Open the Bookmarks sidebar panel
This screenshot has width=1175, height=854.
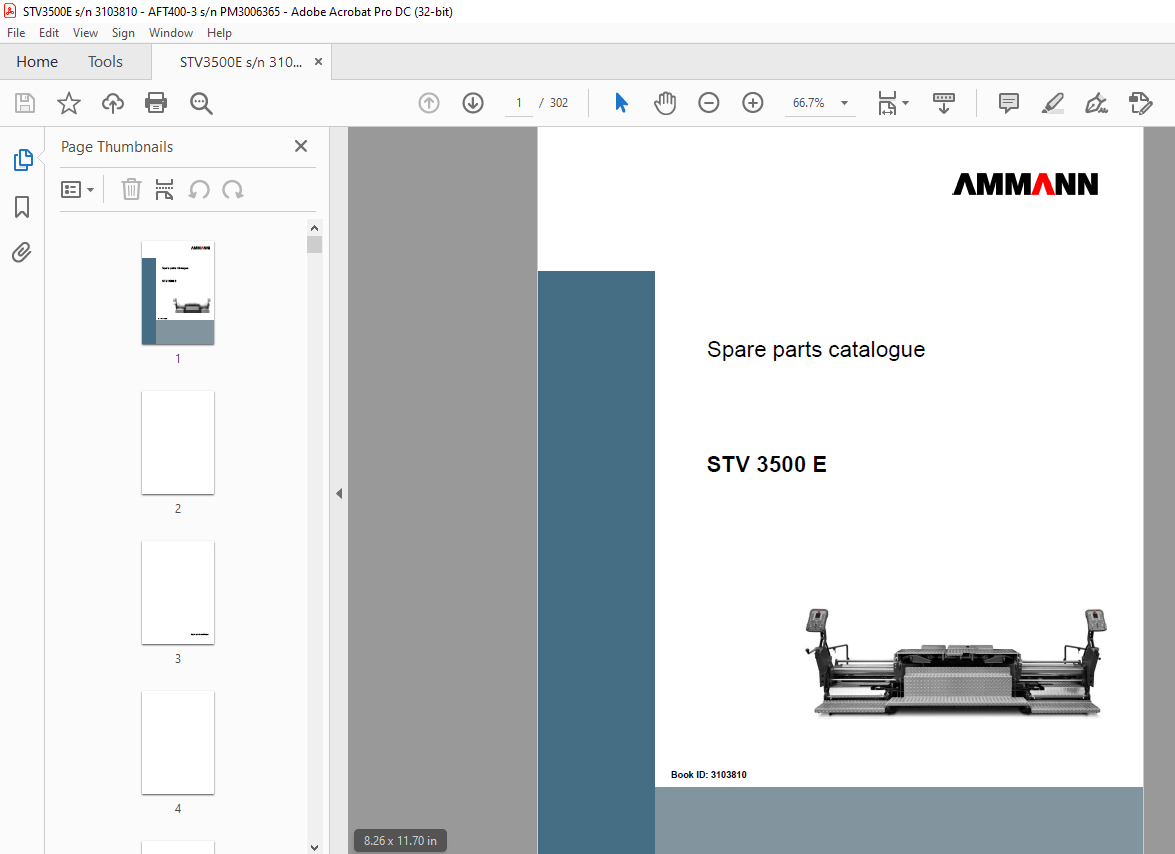(x=22, y=207)
